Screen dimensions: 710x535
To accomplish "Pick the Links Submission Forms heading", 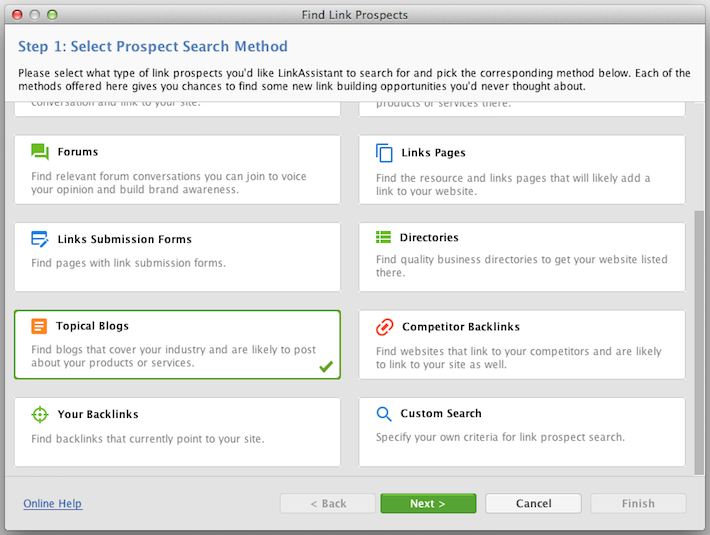I will (x=125, y=239).
